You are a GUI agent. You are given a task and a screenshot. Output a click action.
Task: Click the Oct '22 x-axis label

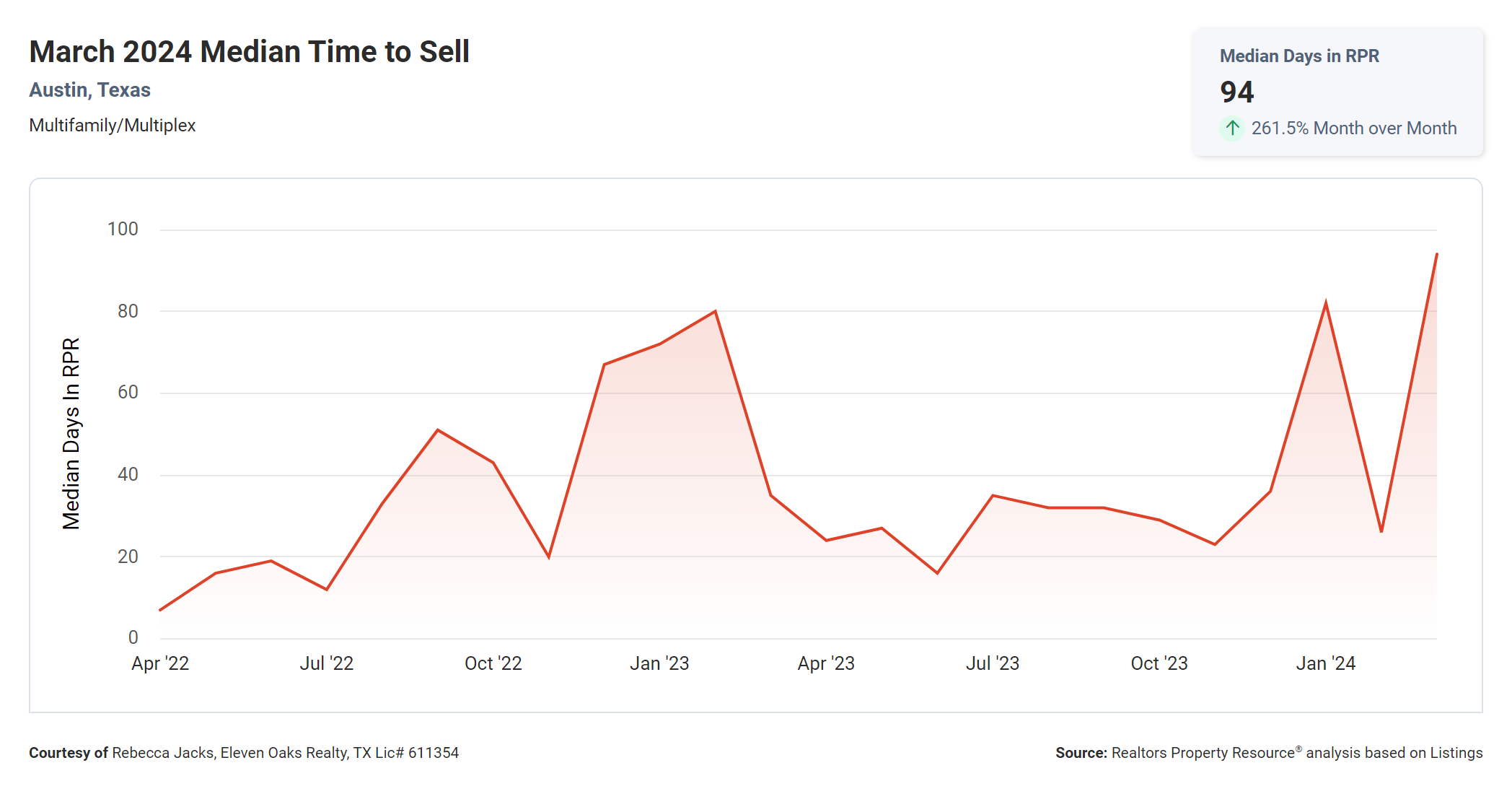coord(493,663)
